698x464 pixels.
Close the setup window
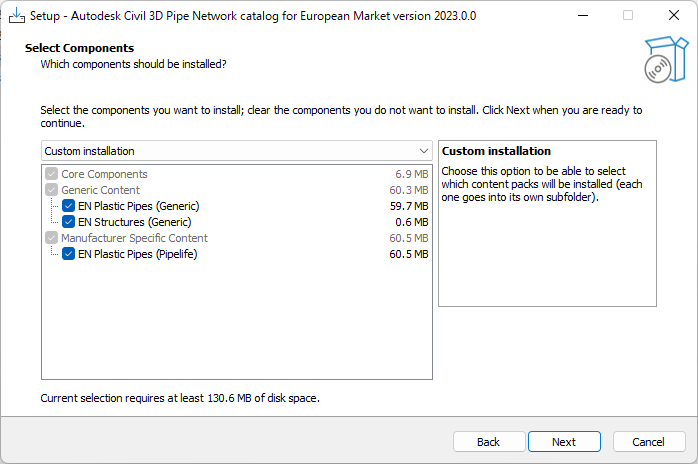point(674,16)
